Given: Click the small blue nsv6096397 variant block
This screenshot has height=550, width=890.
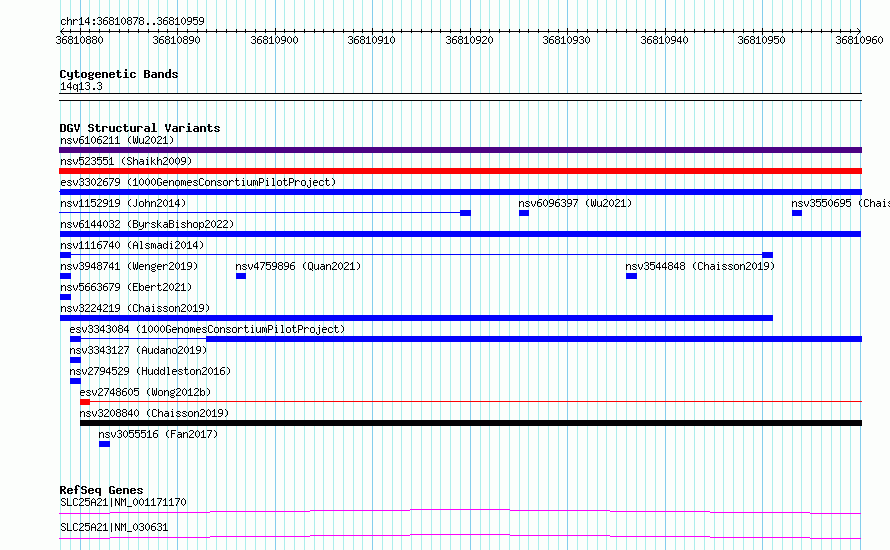Looking at the screenshot, I should (524, 213).
